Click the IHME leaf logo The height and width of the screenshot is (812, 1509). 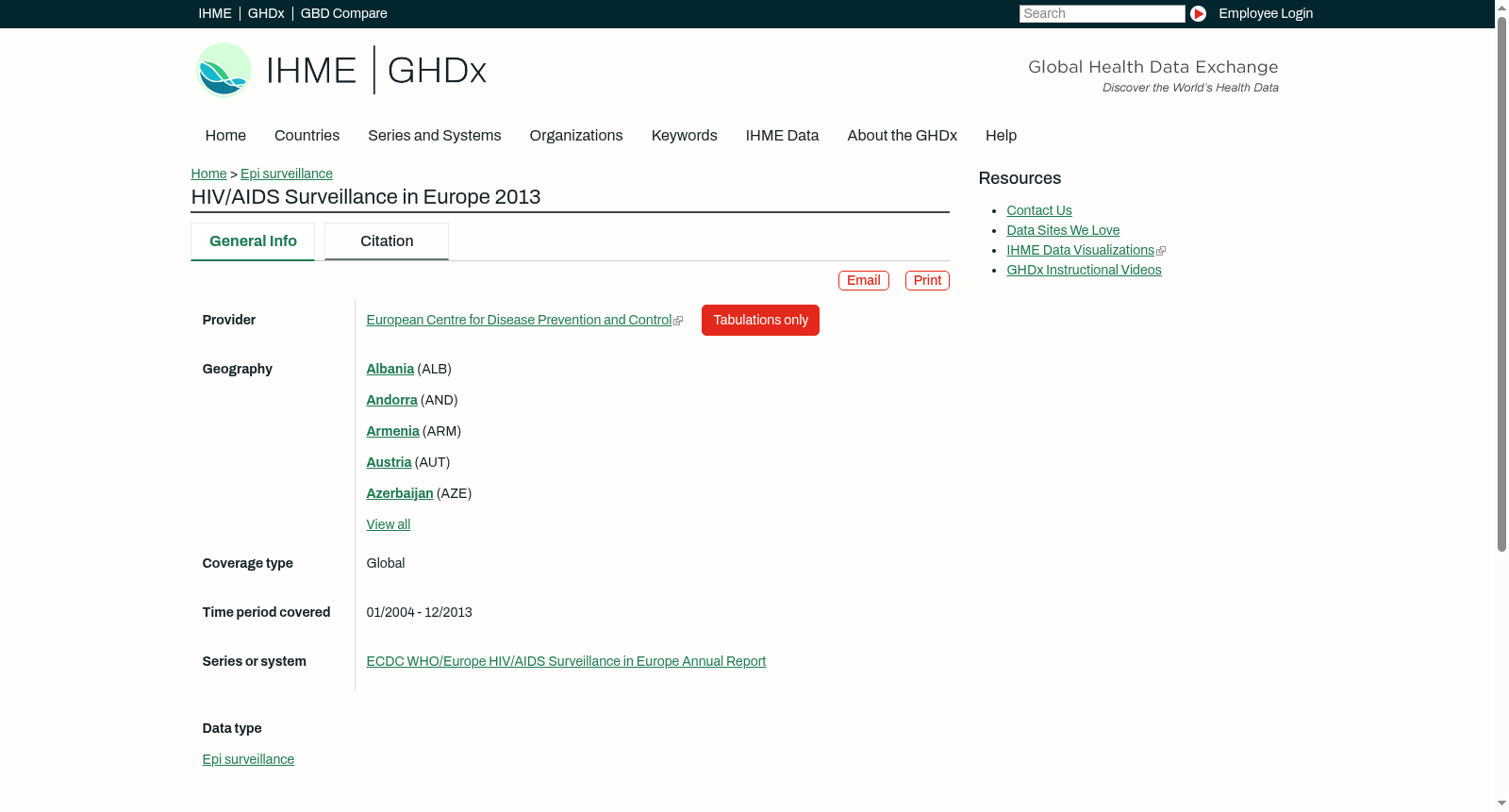224,70
